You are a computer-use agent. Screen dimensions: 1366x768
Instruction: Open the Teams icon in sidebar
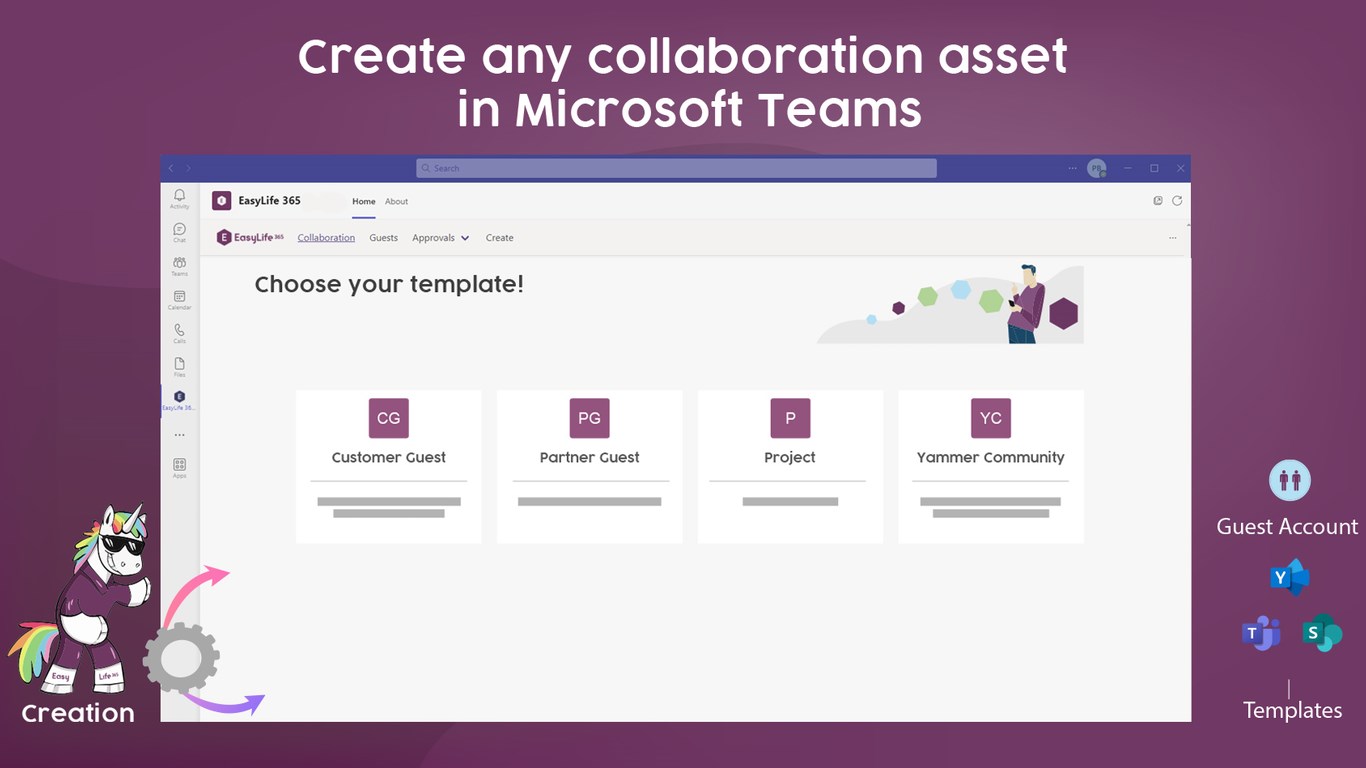click(x=179, y=266)
